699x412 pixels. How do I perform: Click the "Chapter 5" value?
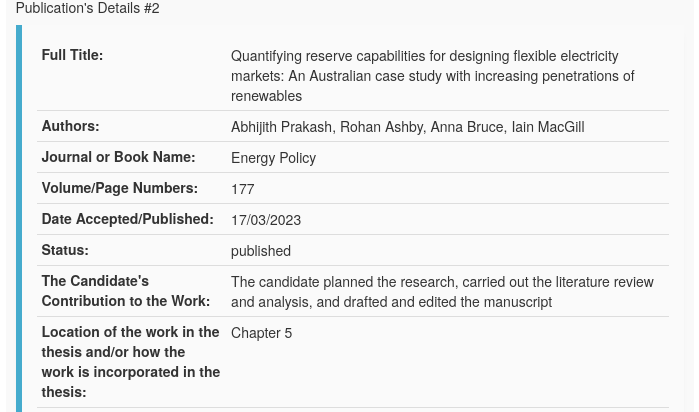coord(262,334)
